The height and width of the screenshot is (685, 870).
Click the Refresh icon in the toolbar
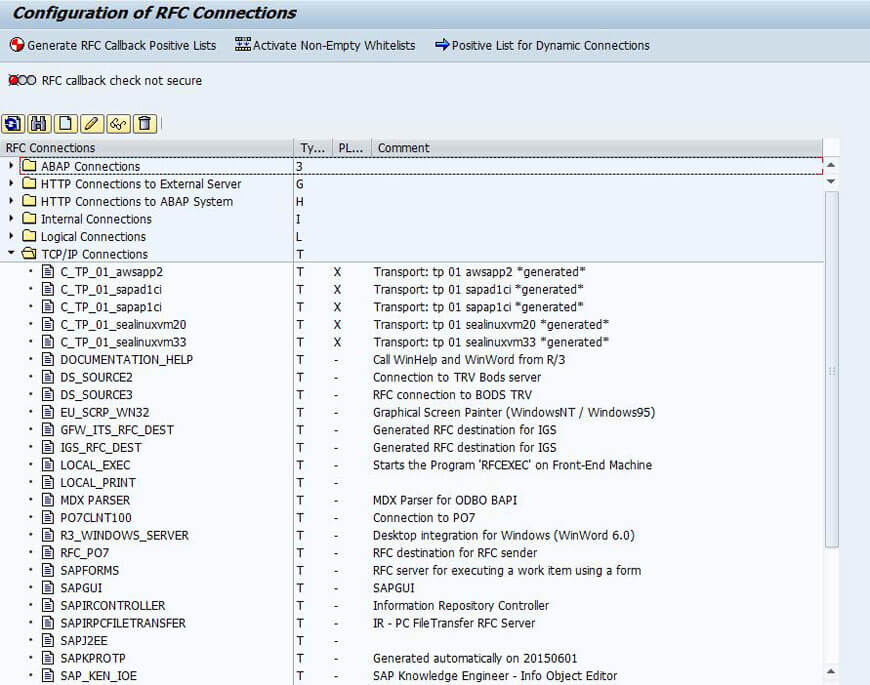[x=13, y=124]
